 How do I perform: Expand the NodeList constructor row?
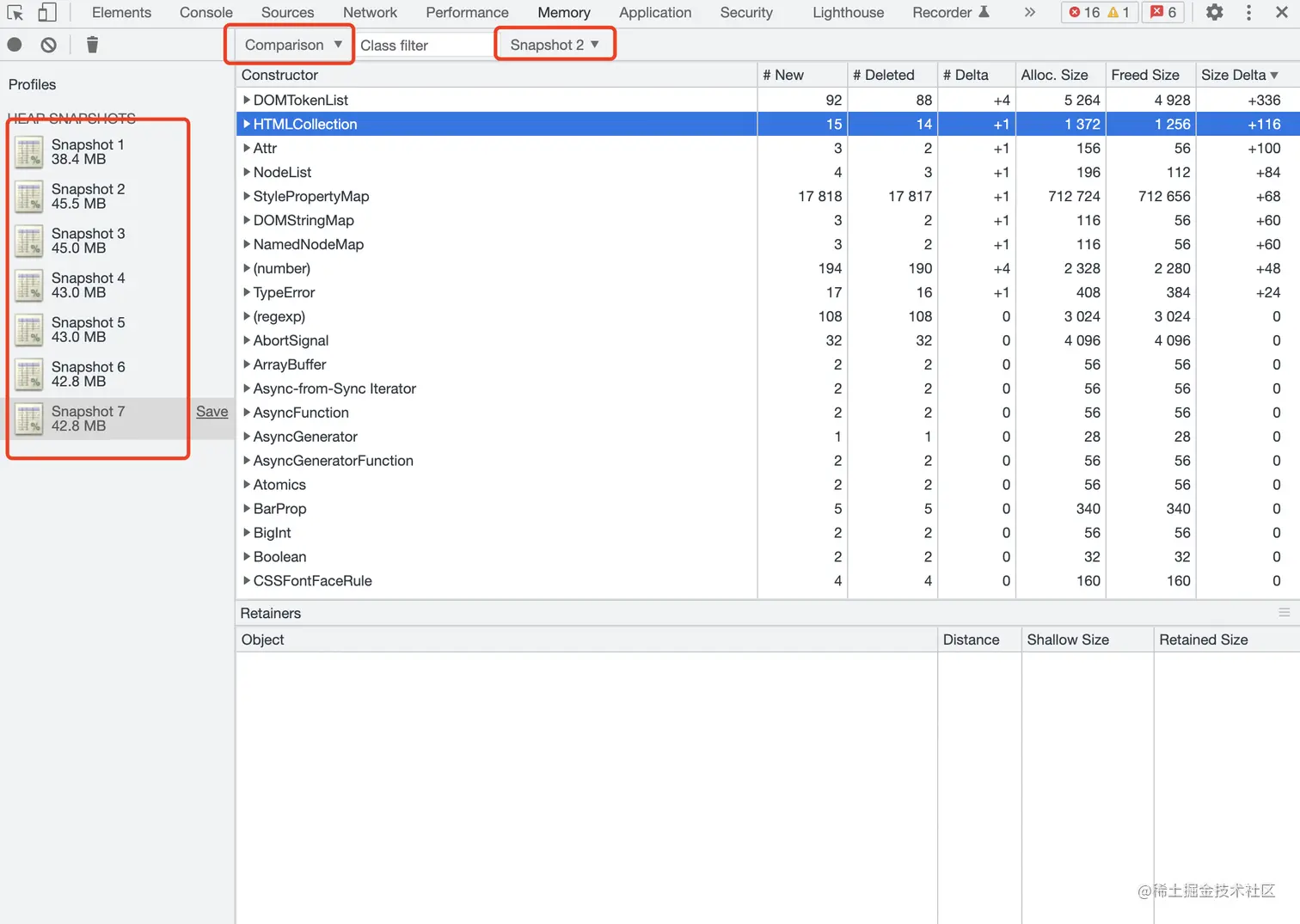click(247, 172)
